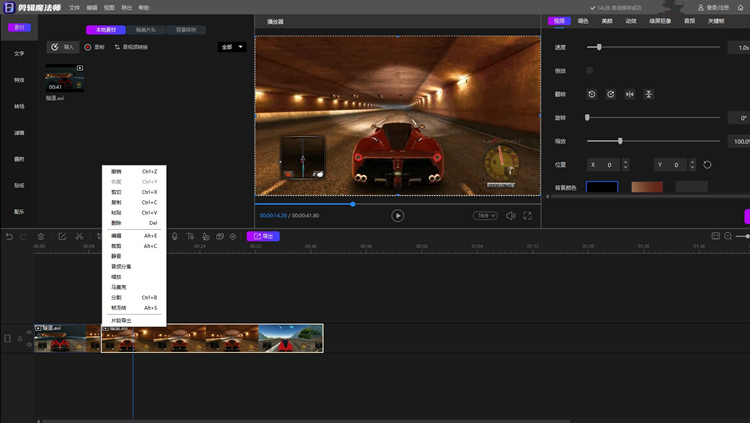
Task: Click the icon right of the text-to-speech tool
Action: pos(206,236)
